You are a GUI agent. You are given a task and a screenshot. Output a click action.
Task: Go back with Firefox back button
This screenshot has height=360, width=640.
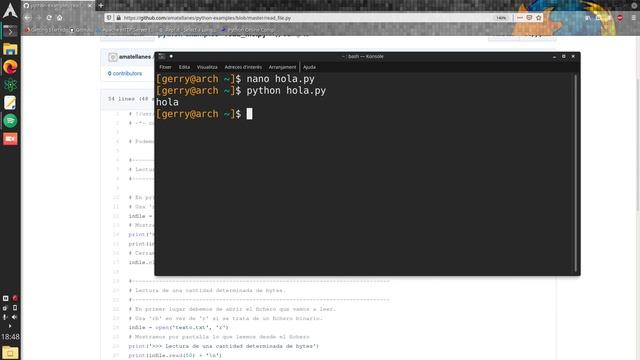(x=27, y=18)
